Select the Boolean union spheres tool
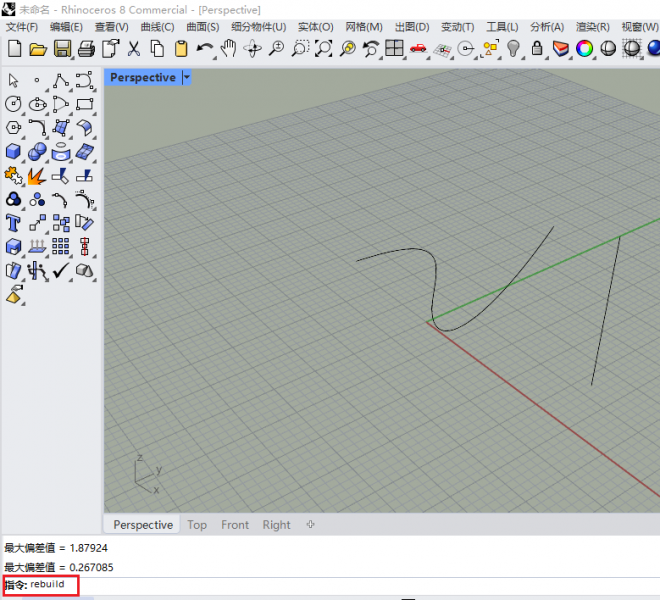The image size is (660, 600). tap(37, 152)
